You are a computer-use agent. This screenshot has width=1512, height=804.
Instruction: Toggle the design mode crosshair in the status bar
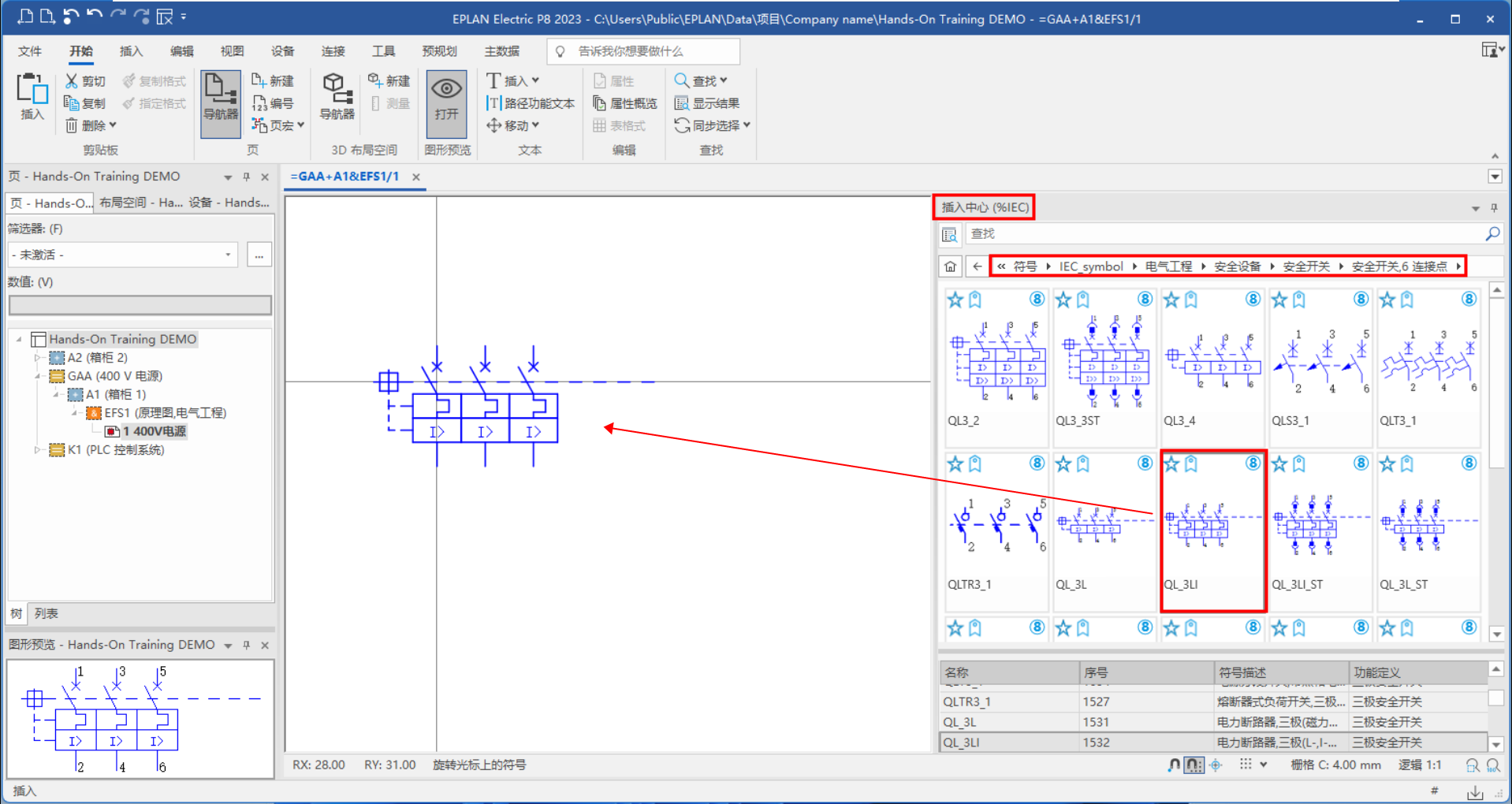tap(1216, 765)
